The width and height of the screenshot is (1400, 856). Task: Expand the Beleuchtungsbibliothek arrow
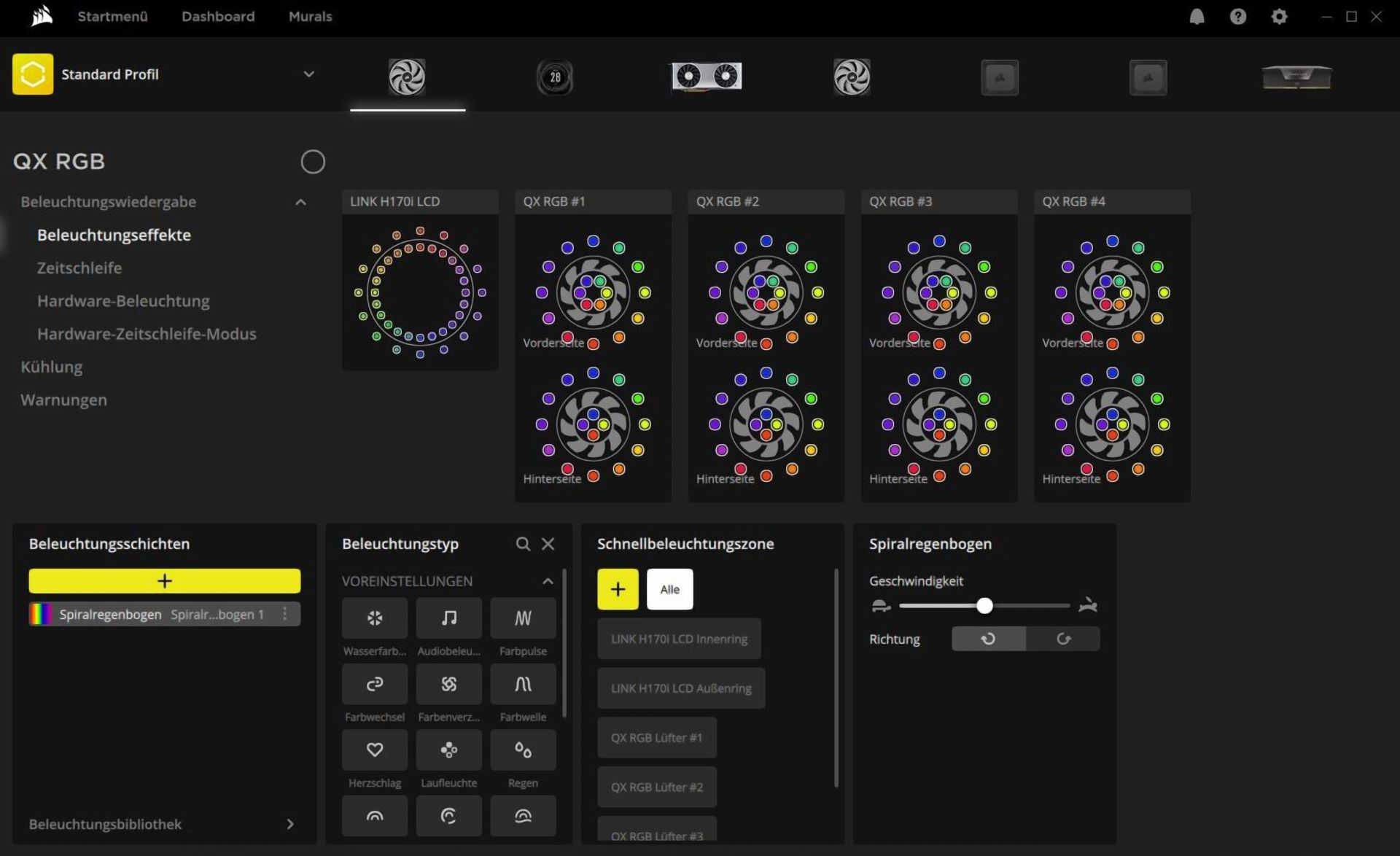(x=290, y=824)
